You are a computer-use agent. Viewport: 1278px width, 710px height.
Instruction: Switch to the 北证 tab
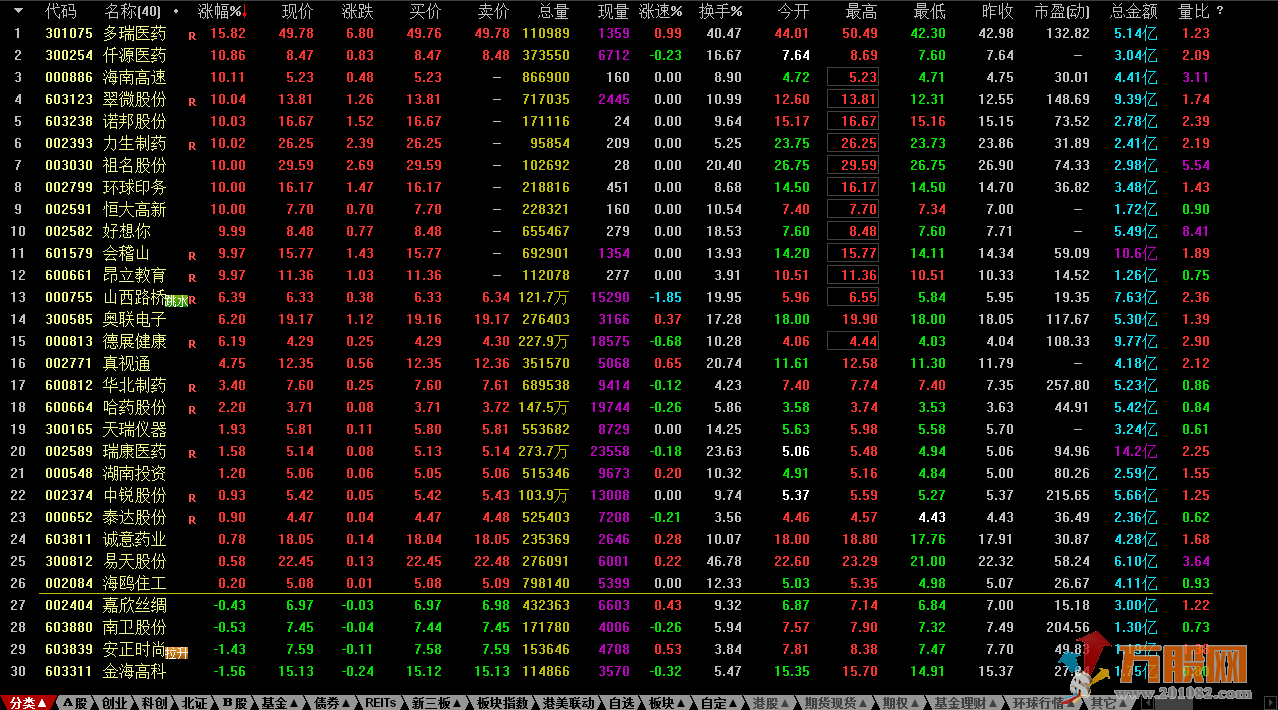pos(195,703)
